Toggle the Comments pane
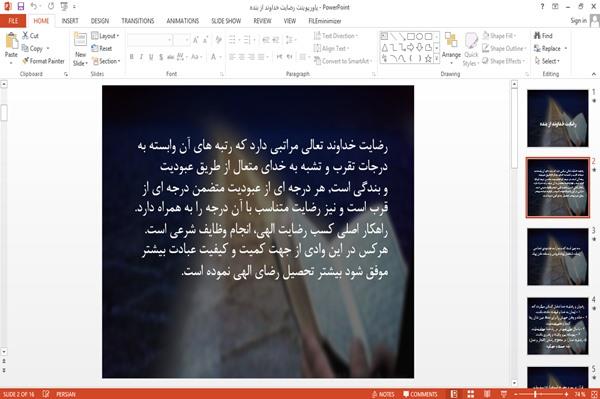Viewport: 600px width, 399px height. (420, 394)
